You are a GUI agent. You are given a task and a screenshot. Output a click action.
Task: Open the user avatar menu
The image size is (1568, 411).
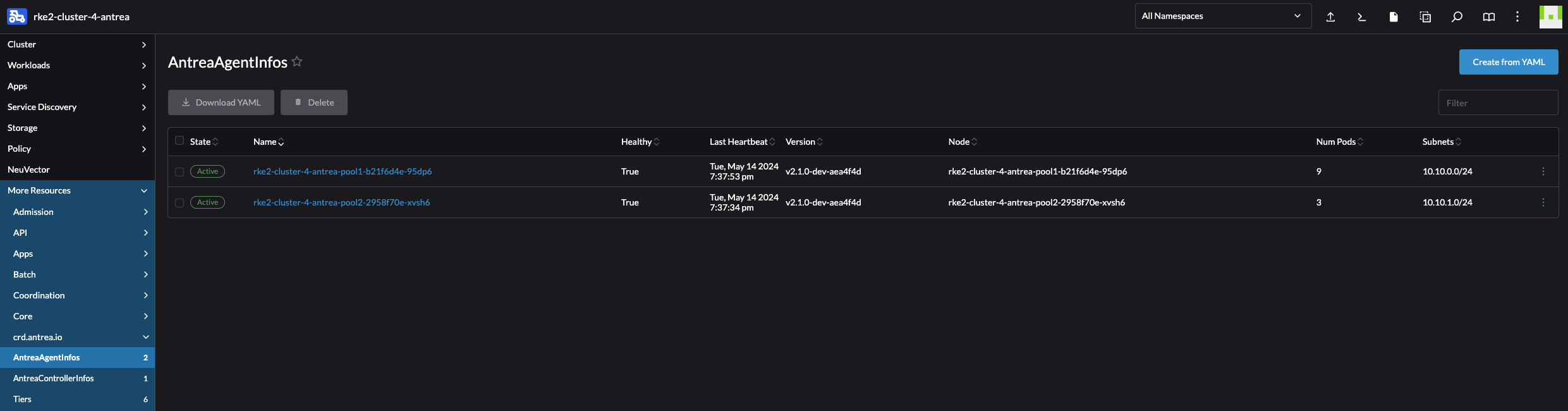(x=1550, y=17)
